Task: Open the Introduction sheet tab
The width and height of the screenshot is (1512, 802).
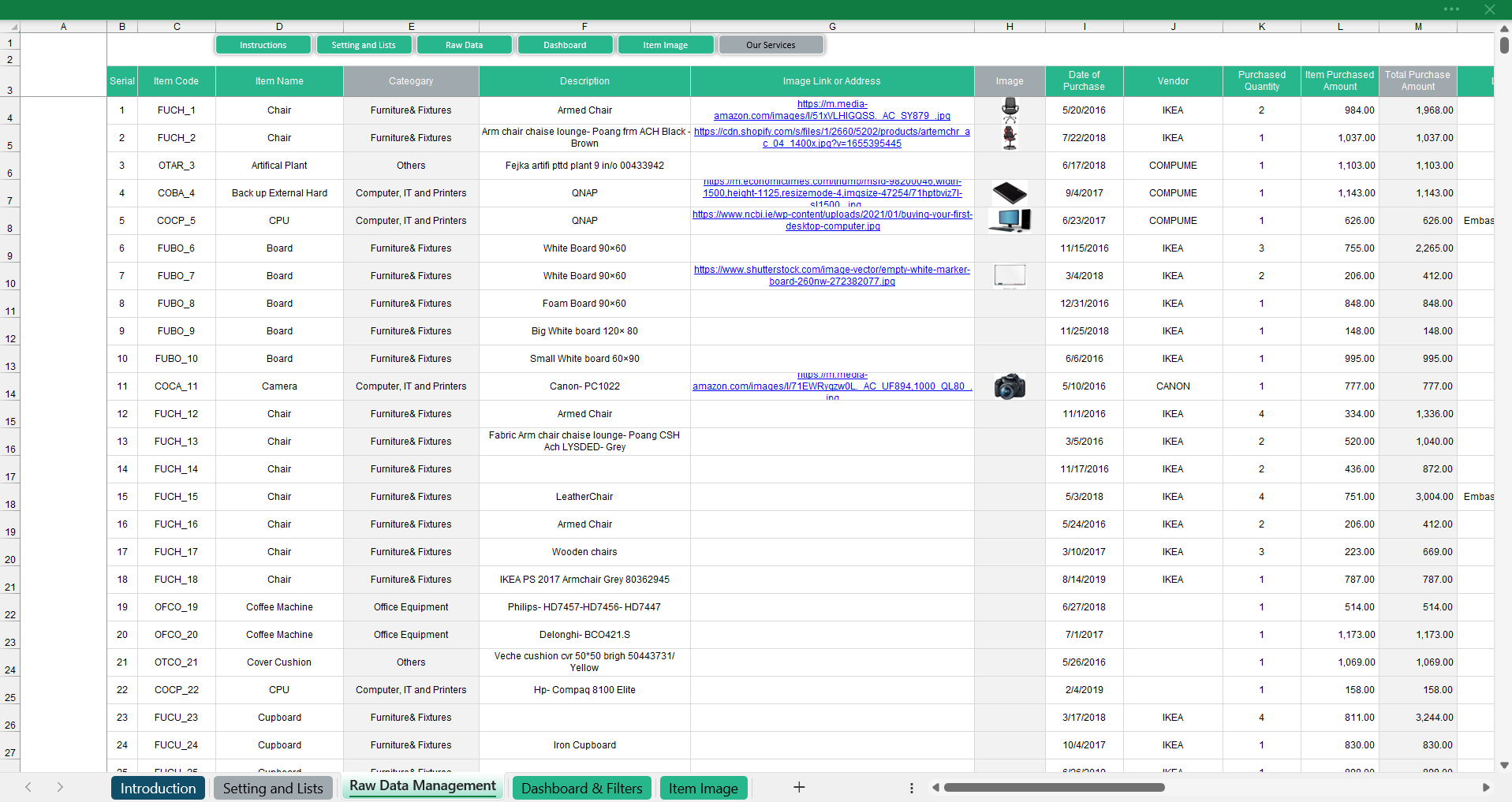Action: [x=158, y=788]
